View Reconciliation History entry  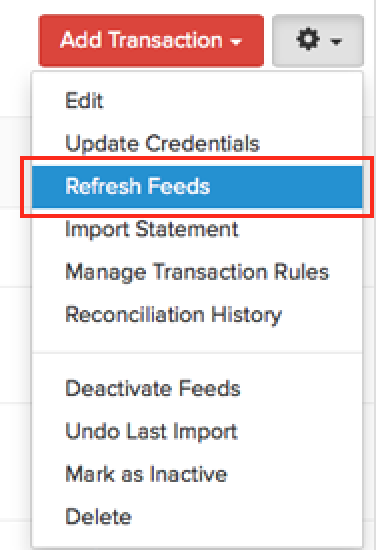[197, 315]
